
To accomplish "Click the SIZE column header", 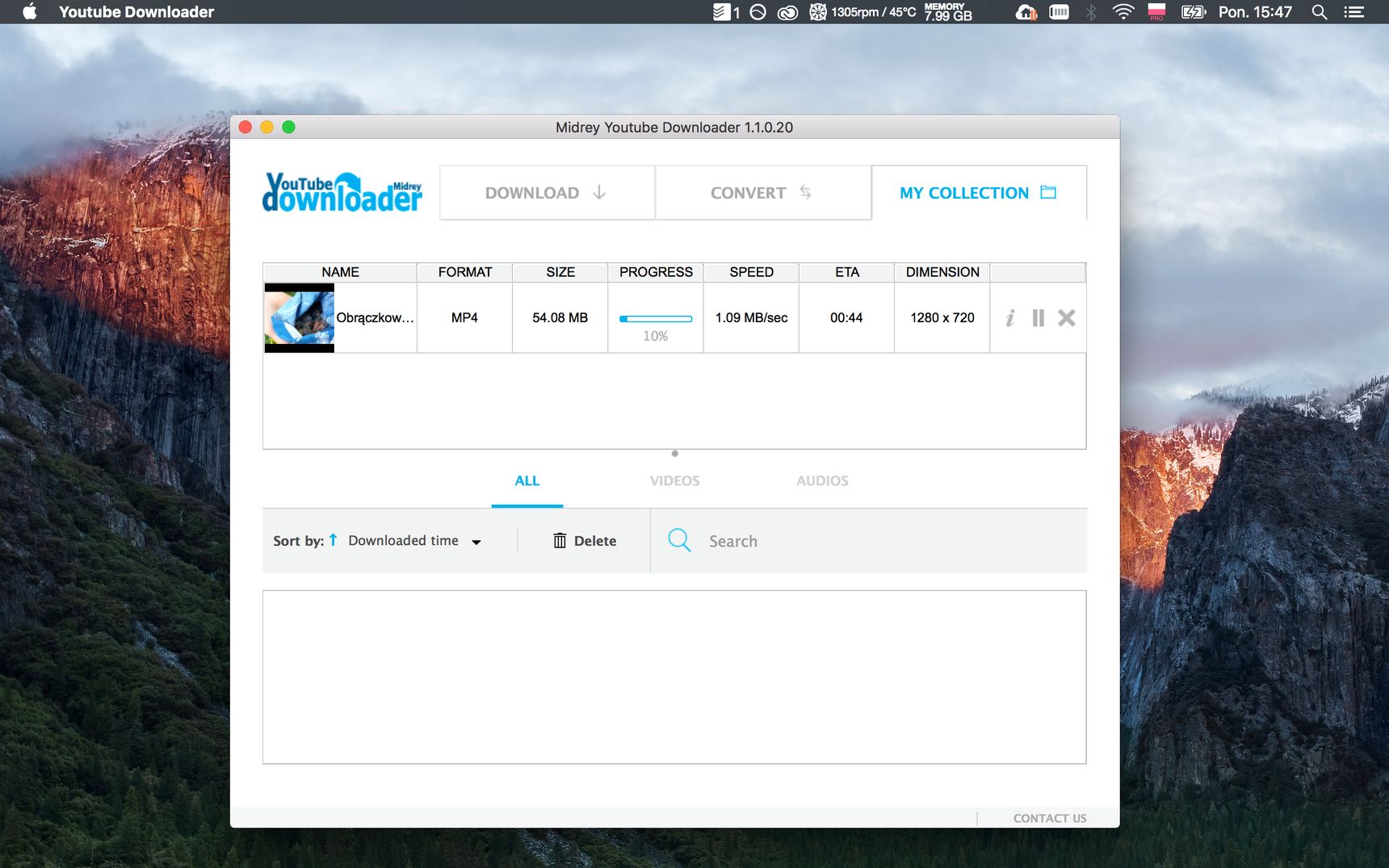I will 560,272.
